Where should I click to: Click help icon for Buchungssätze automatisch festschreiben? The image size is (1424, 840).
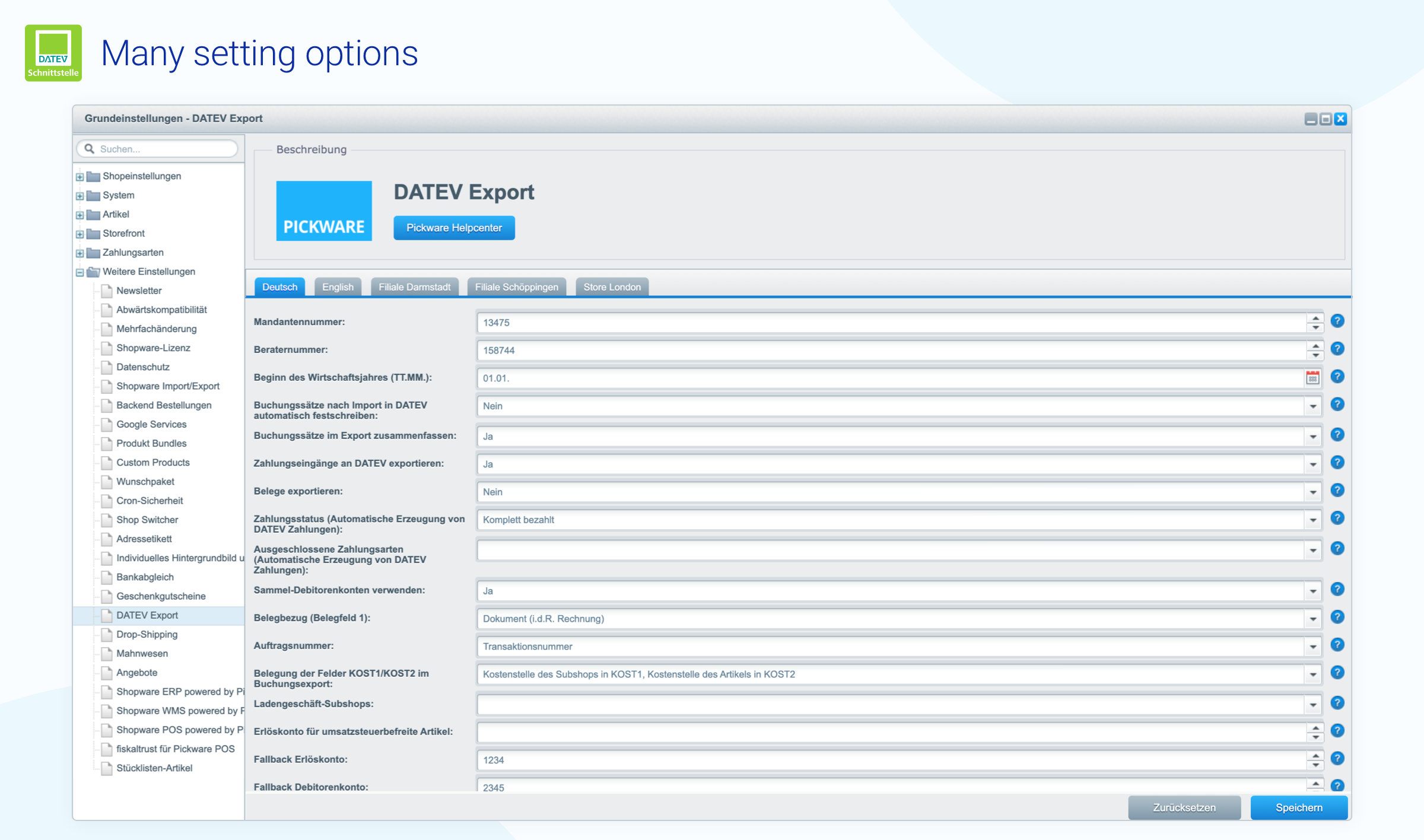(1337, 405)
